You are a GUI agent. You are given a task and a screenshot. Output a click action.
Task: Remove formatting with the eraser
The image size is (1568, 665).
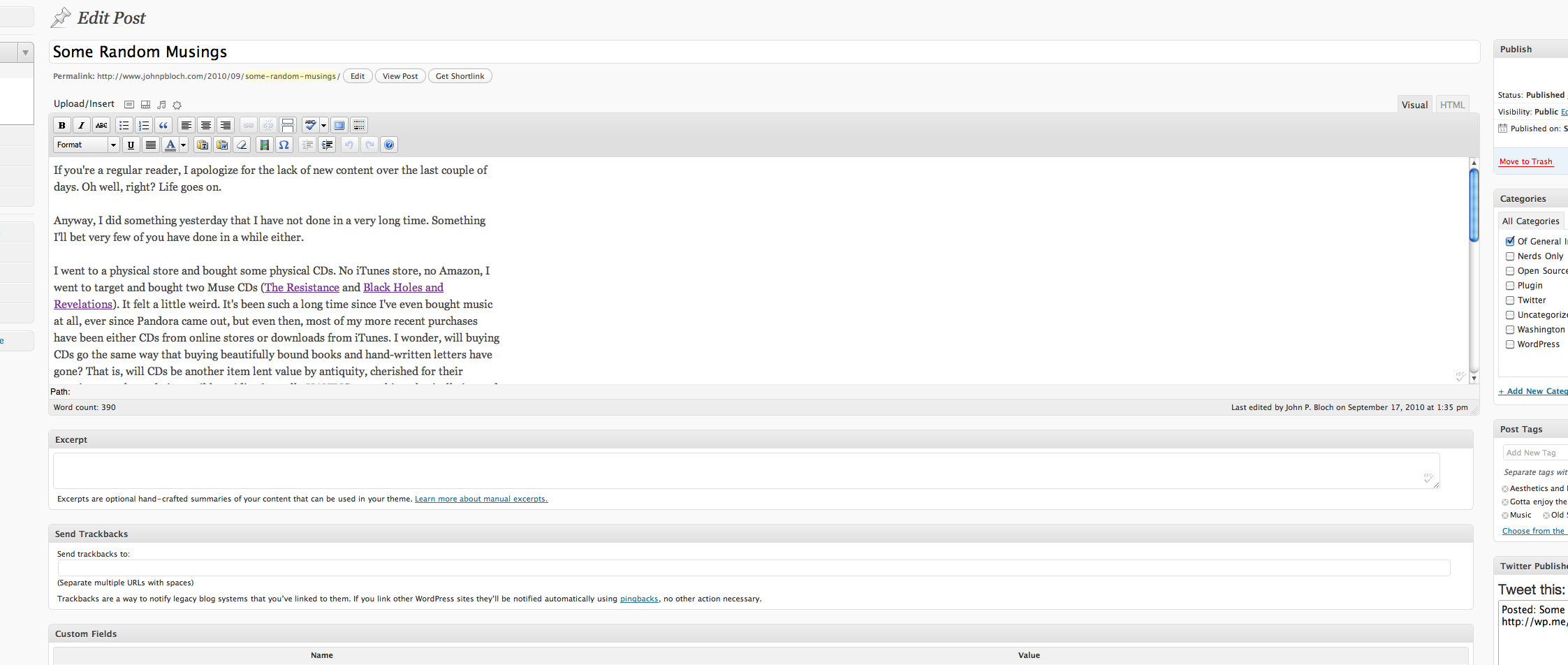[241, 145]
